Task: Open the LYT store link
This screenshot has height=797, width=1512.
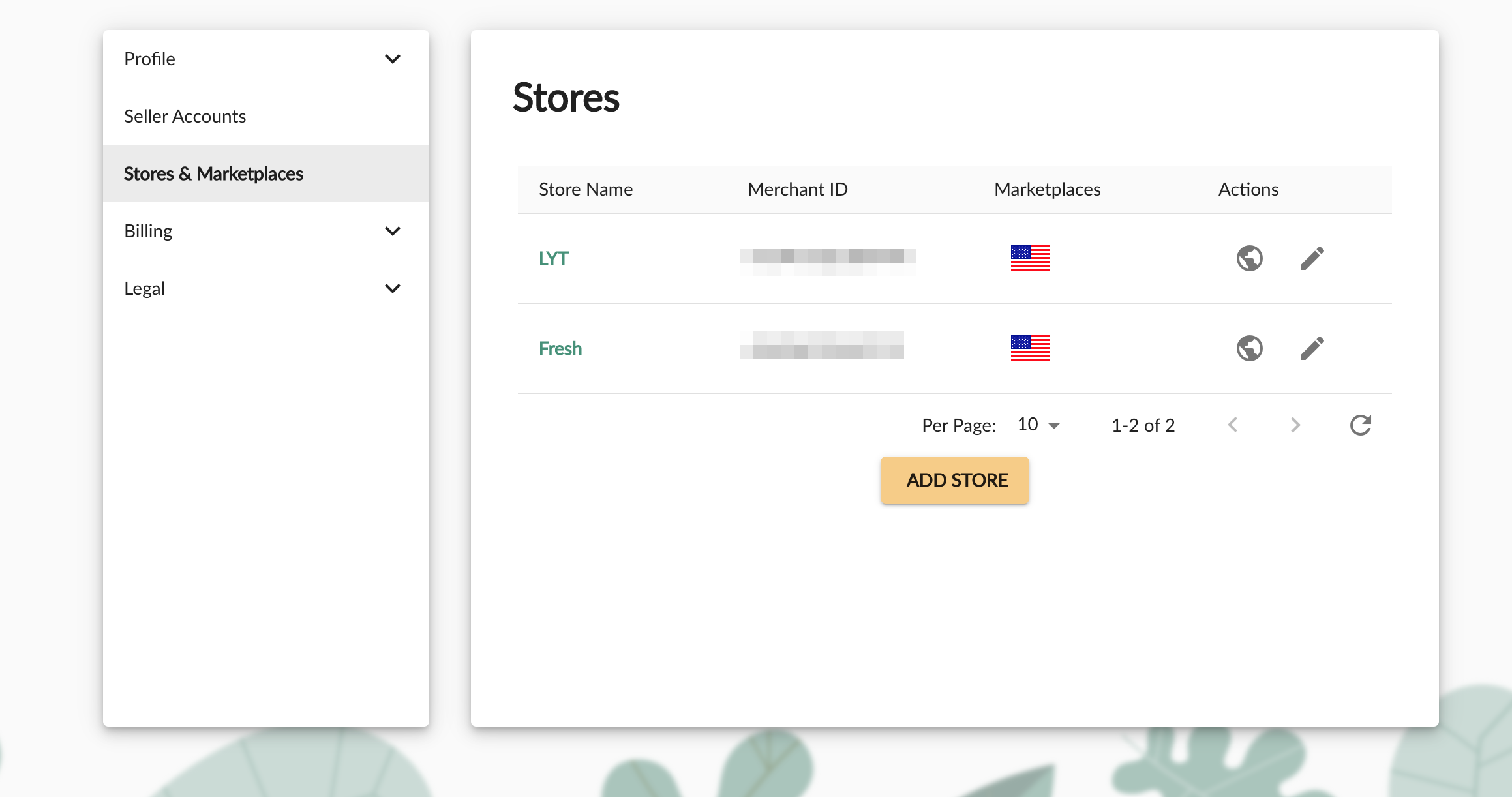Action: (x=553, y=259)
